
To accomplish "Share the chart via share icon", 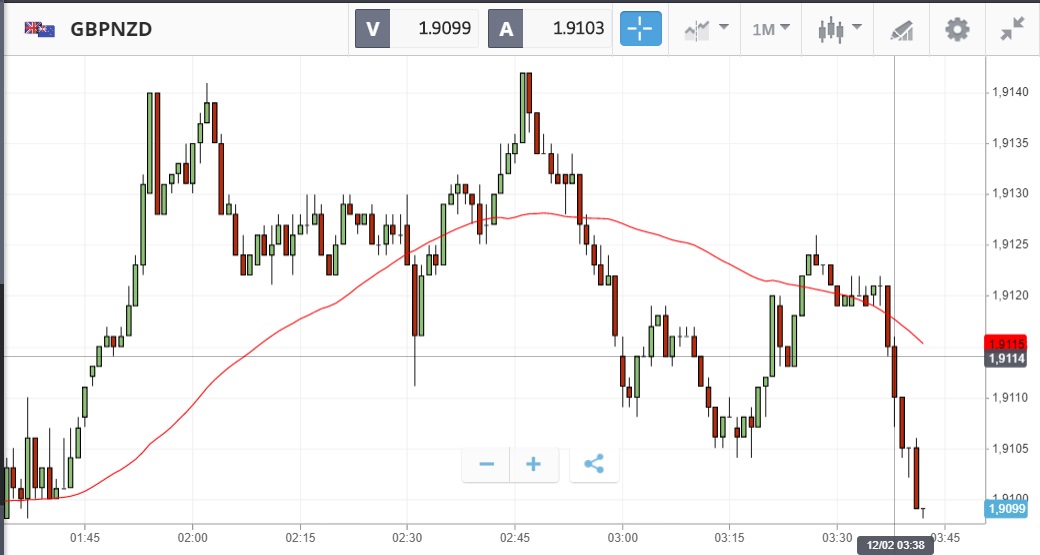I will [x=594, y=464].
